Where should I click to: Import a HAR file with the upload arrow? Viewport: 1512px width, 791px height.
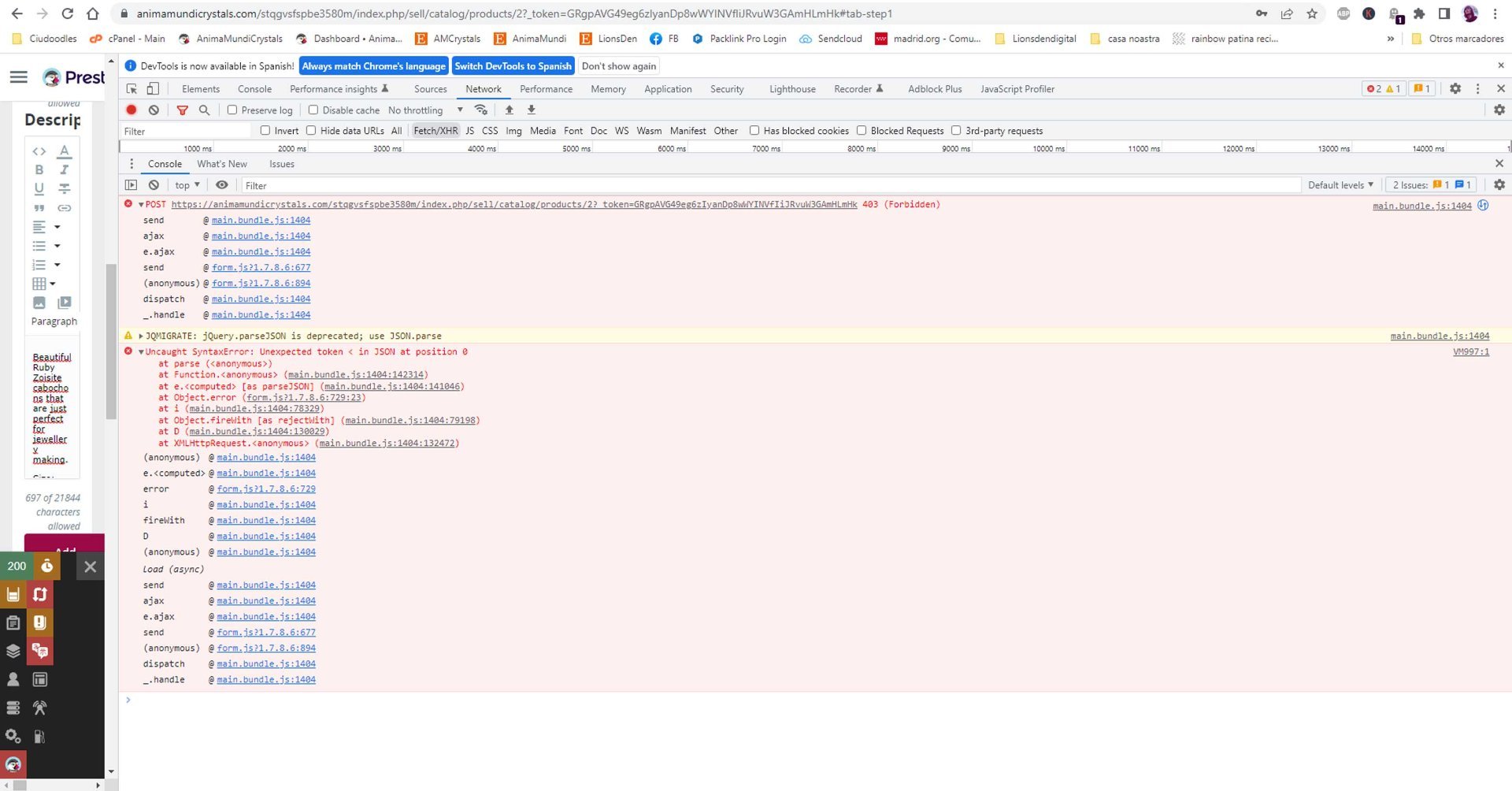coord(509,110)
